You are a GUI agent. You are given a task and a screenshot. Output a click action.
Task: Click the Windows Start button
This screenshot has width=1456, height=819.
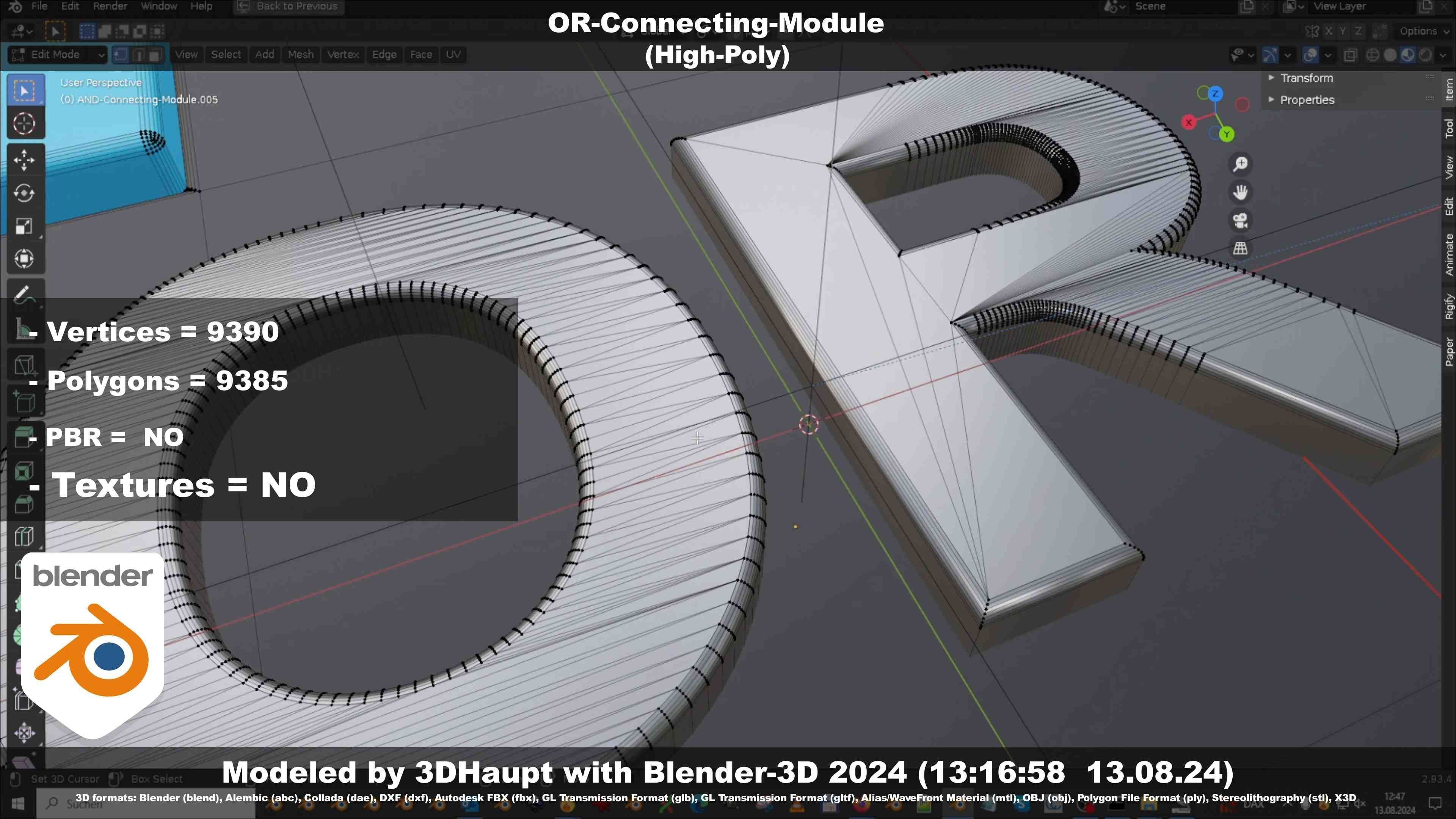17,803
